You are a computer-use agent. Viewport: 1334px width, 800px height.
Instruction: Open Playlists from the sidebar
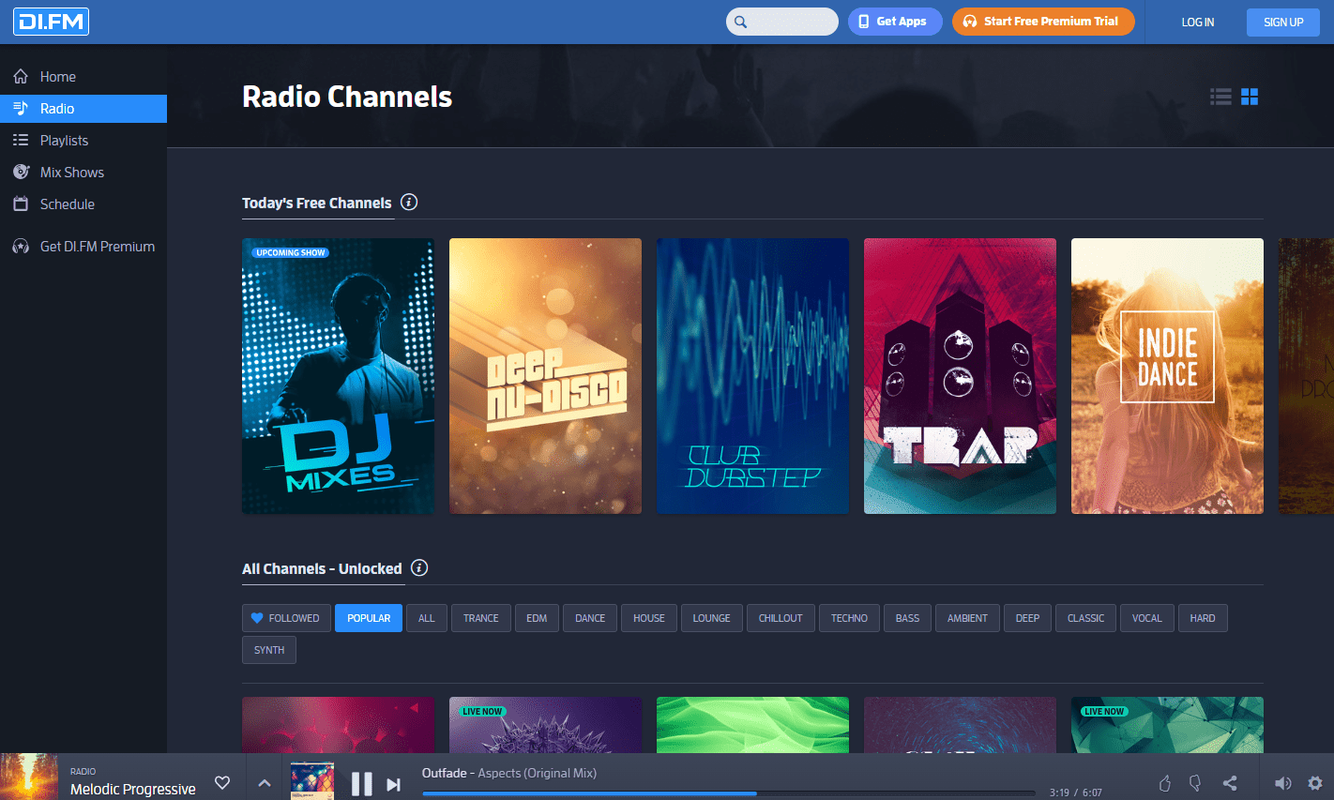pos(83,140)
